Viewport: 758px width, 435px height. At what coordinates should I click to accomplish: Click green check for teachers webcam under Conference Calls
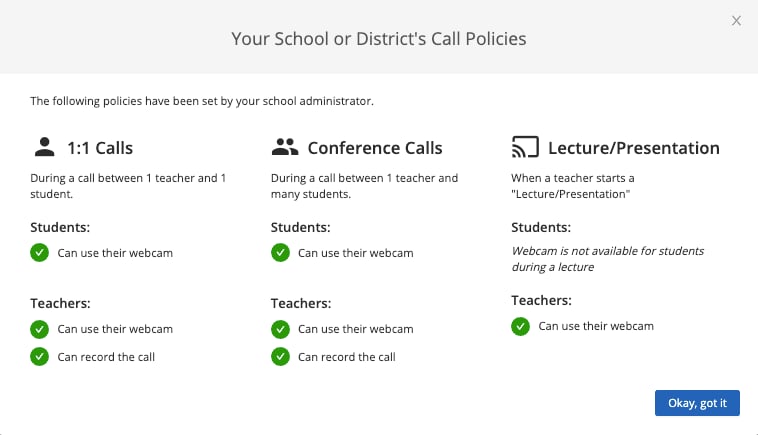point(280,329)
